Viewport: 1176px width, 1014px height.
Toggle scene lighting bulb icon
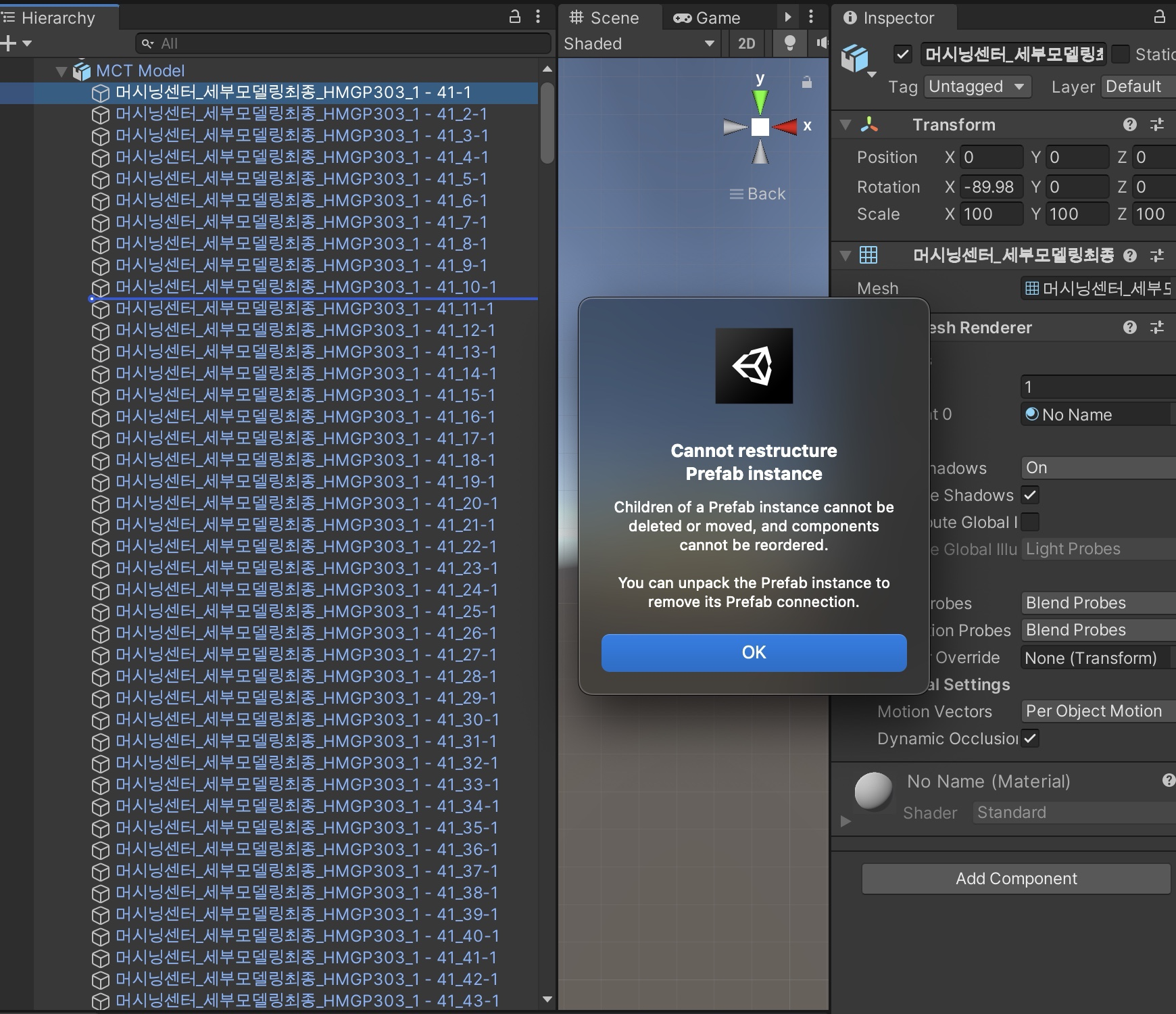tap(789, 44)
